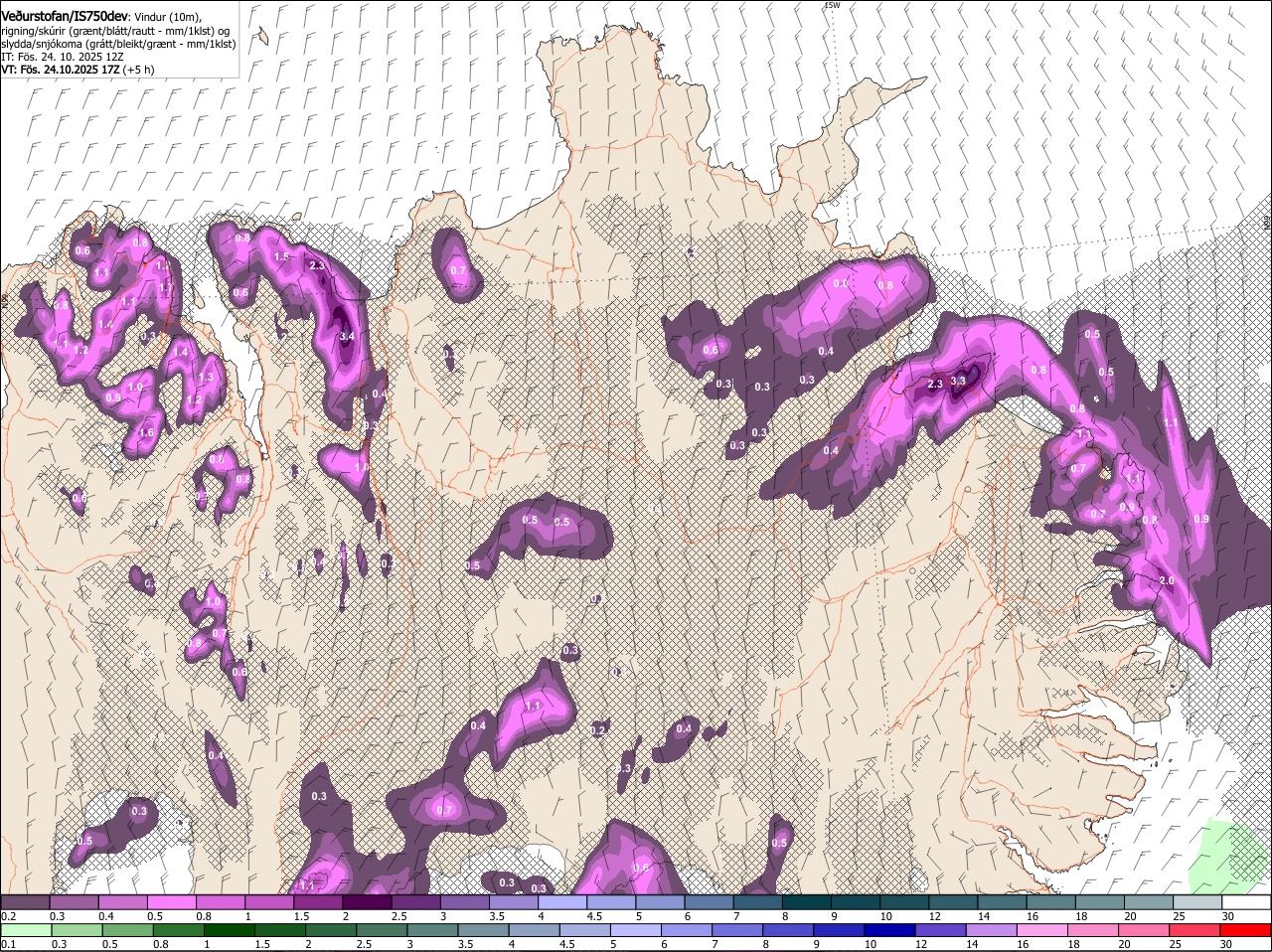
Task: Click the 3.4 precipitation value on the map
Action: pos(347,337)
